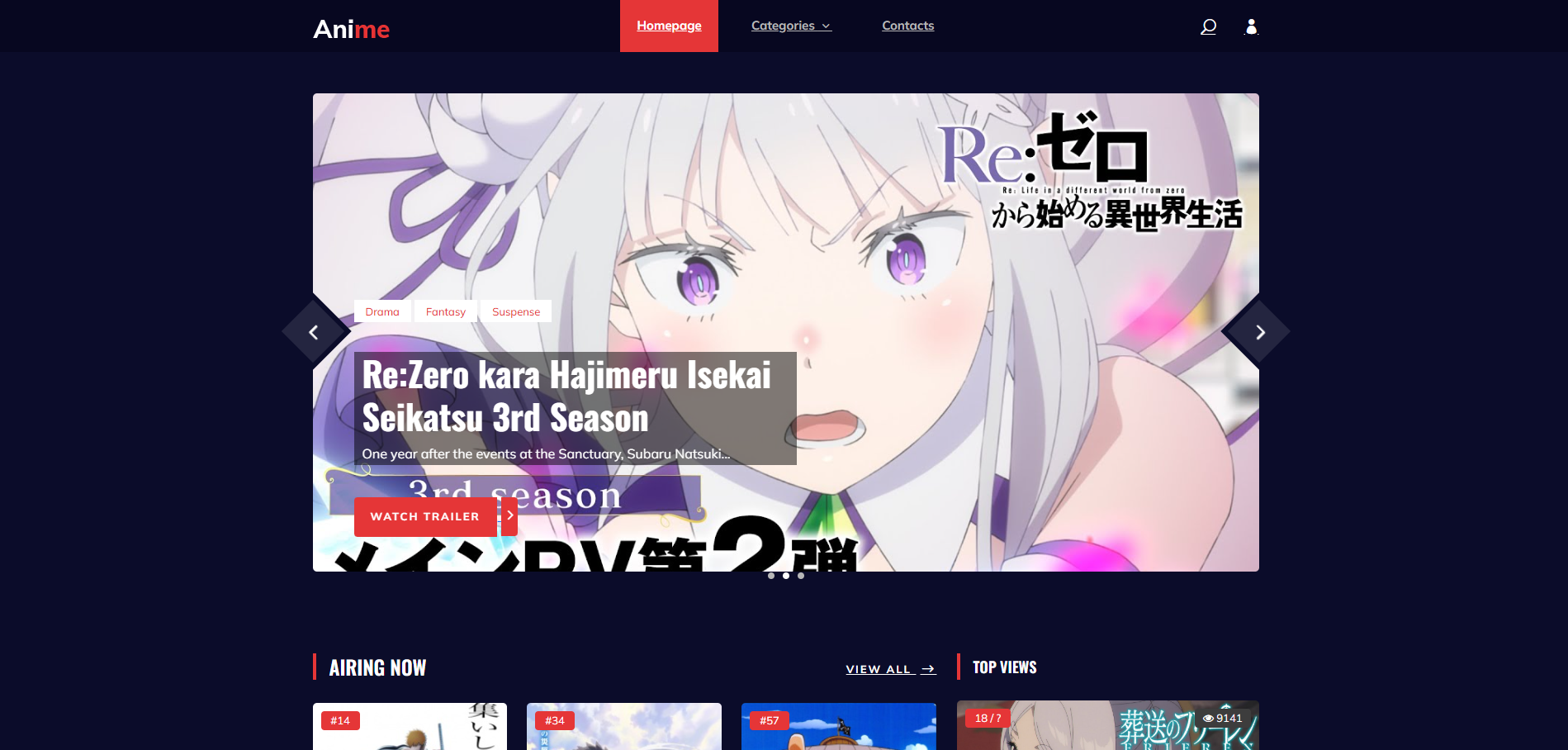Click the Anime site logo
1568x750 pixels.
351,28
